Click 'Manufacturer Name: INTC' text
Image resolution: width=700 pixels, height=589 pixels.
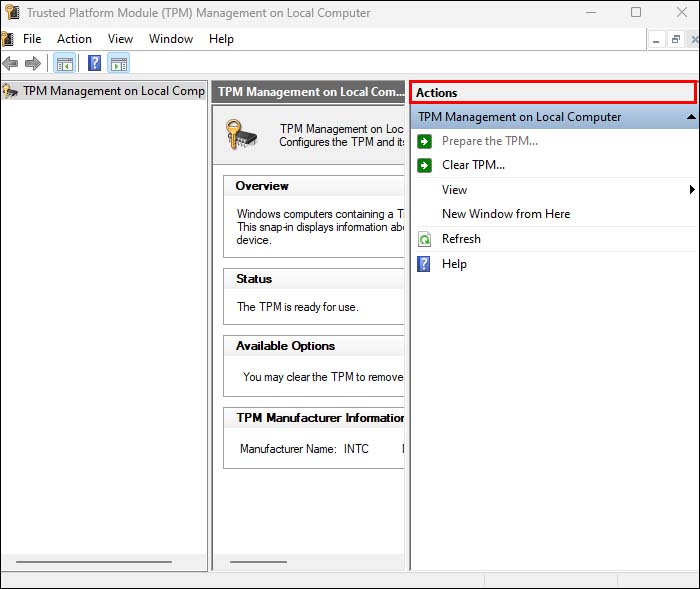coord(304,448)
